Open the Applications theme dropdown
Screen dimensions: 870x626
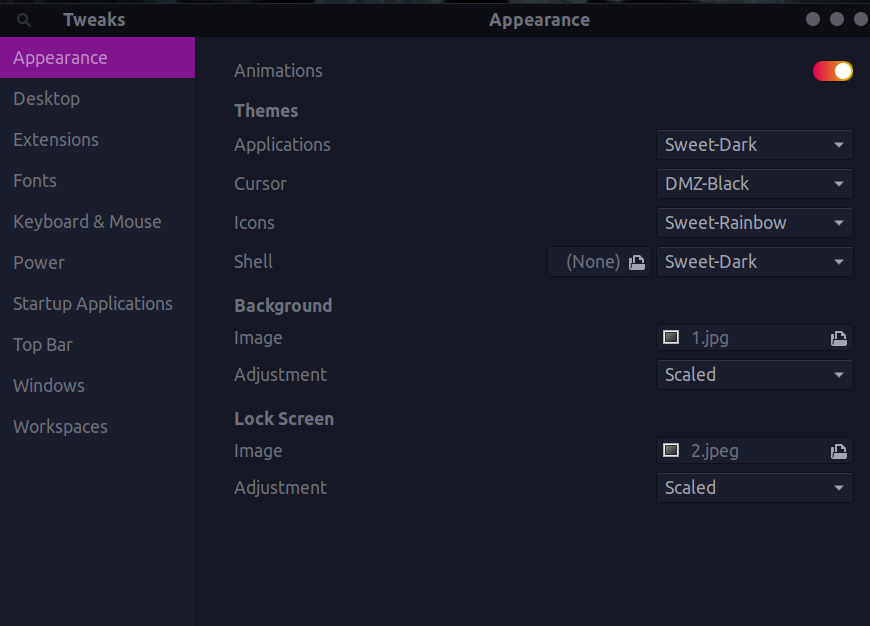pos(754,144)
